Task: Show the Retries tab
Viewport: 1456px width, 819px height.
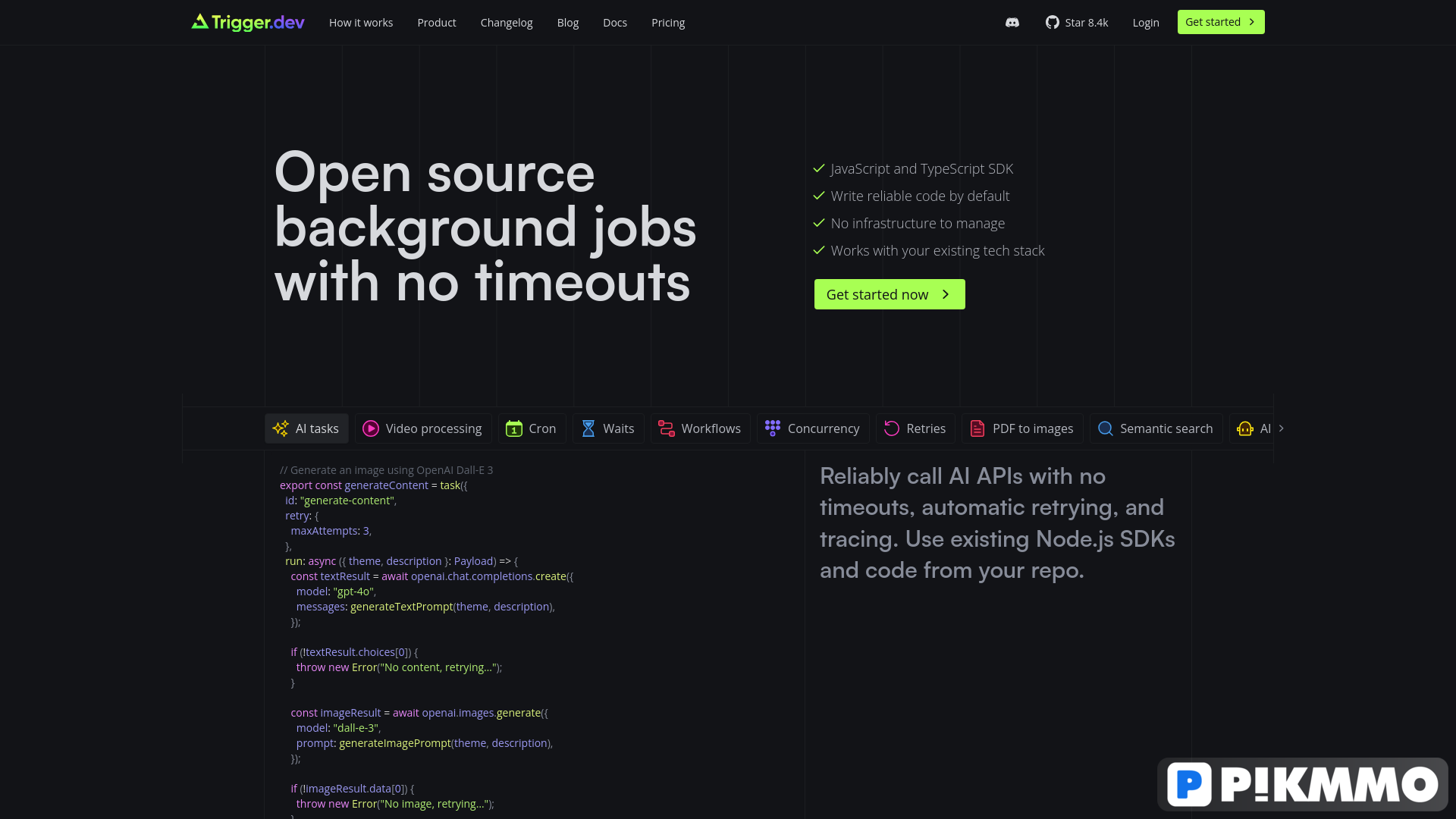Action: [915, 428]
